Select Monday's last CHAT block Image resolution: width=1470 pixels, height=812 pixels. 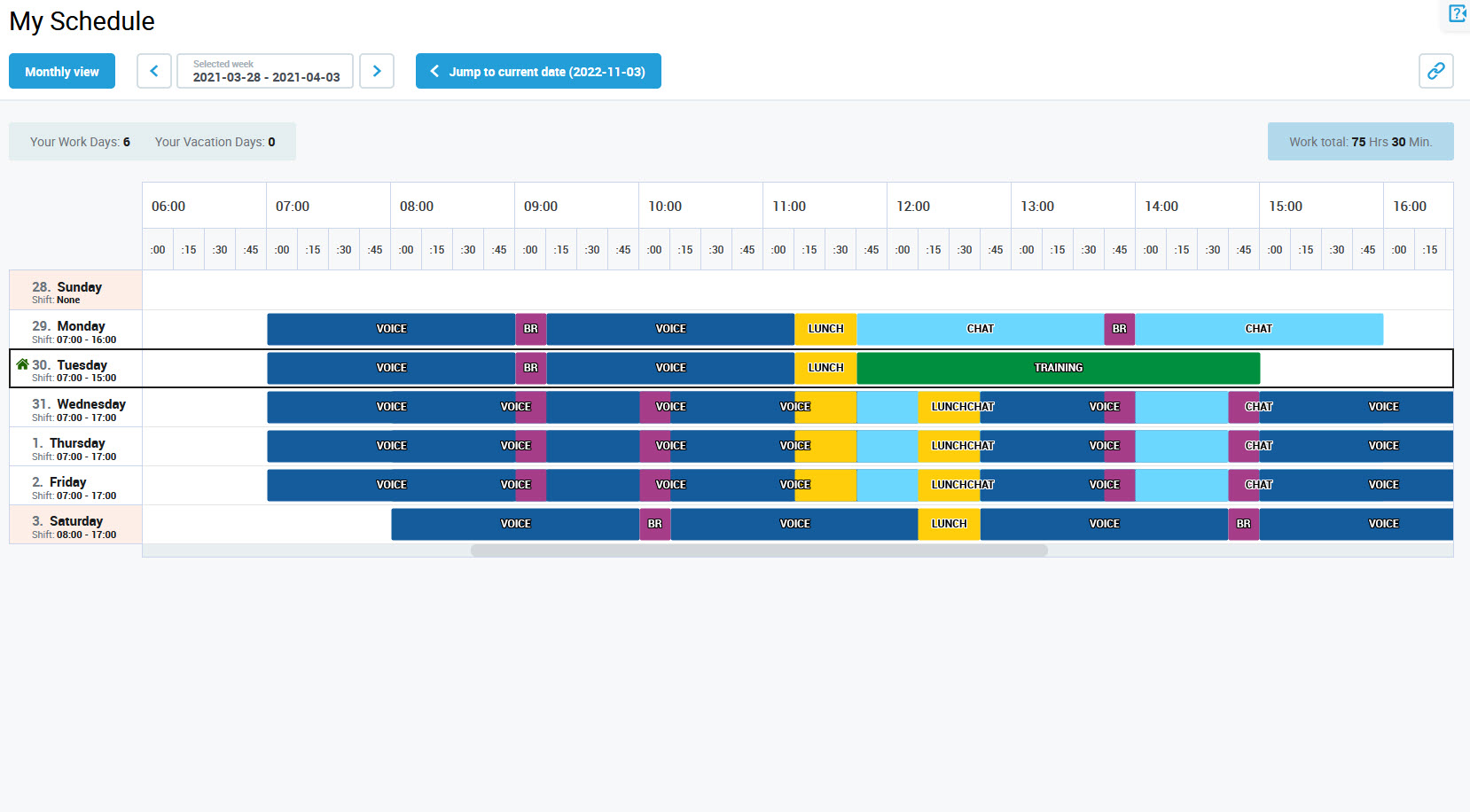coord(1258,329)
